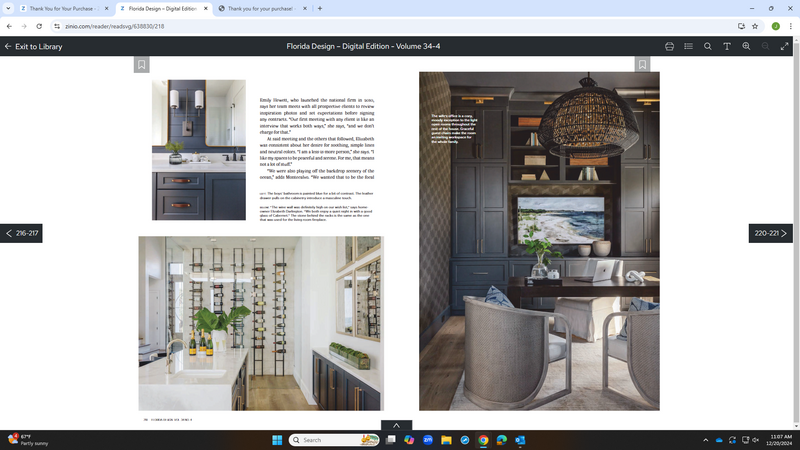
Task: Exit to Library
Action: 33,46
